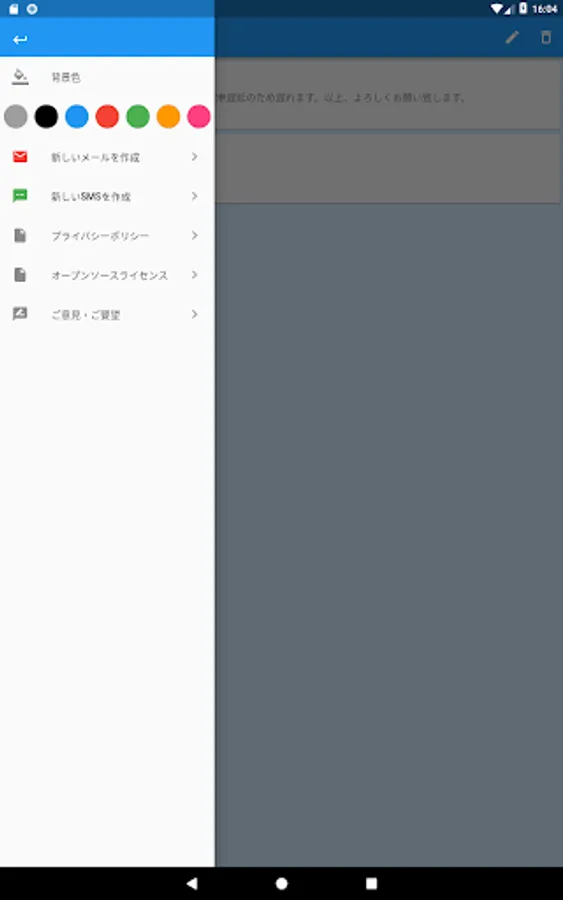Expand chevron beside 新しいメールを作成
The width and height of the screenshot is (563, 900).
point(195,157)
